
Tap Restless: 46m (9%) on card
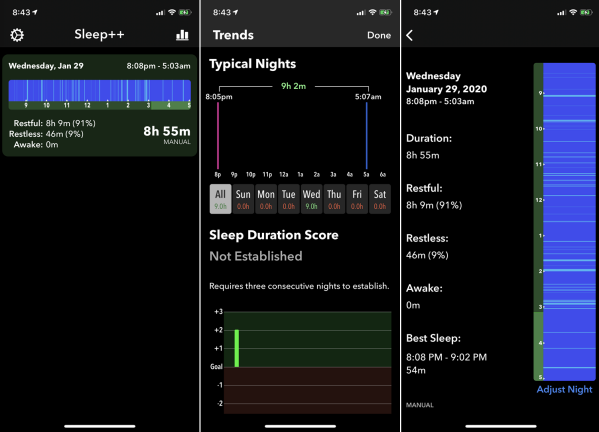(x=46, y=134)
